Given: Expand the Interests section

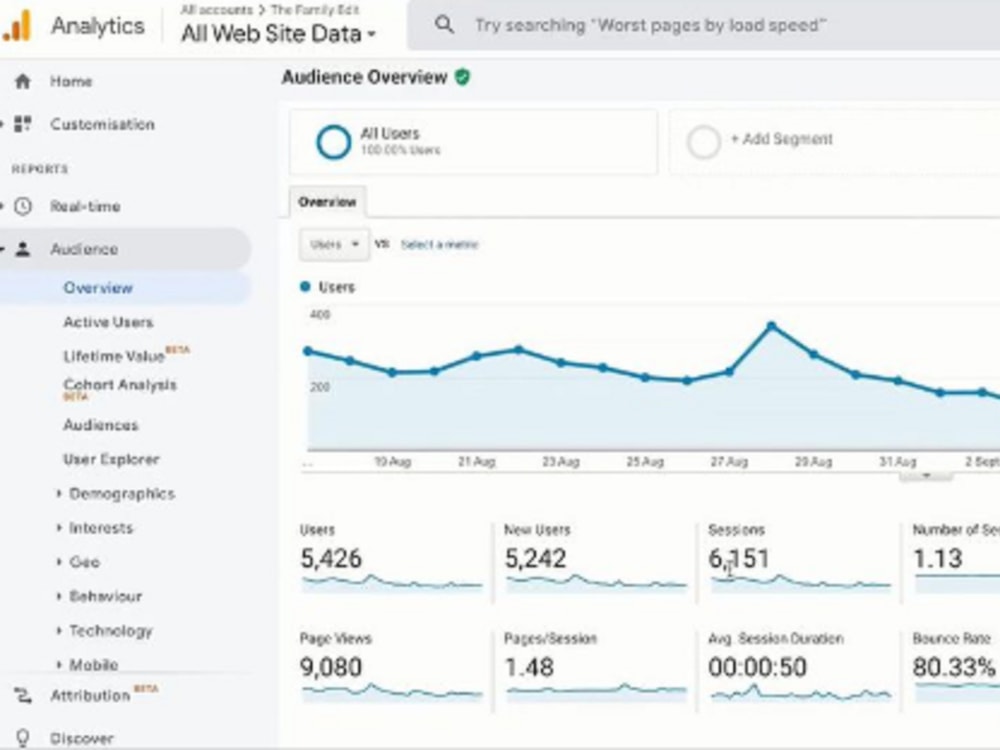Looking at the screenshot, I should tap(59, 527).
